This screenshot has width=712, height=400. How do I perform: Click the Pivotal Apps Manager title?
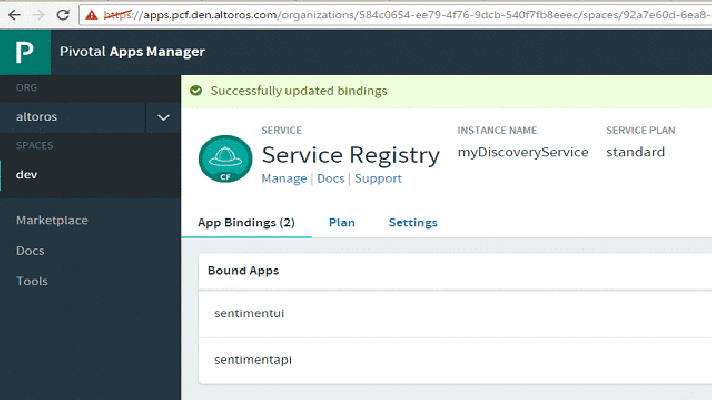tap(132, 52)
